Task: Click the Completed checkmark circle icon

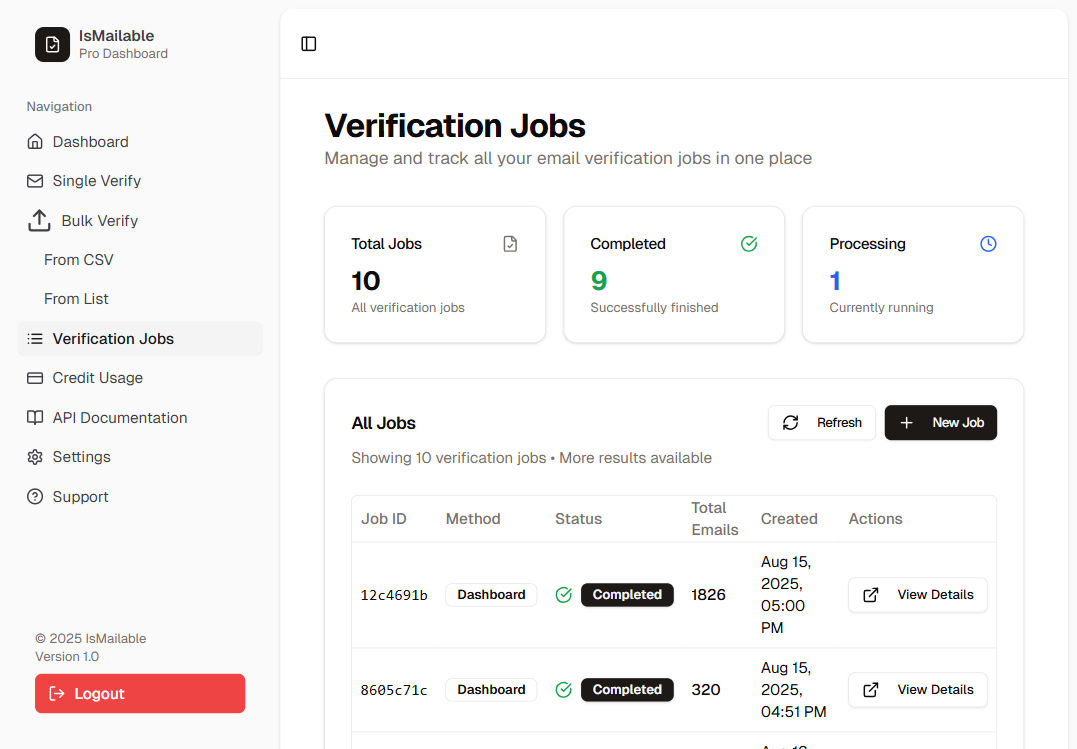Action: (749, 244)
